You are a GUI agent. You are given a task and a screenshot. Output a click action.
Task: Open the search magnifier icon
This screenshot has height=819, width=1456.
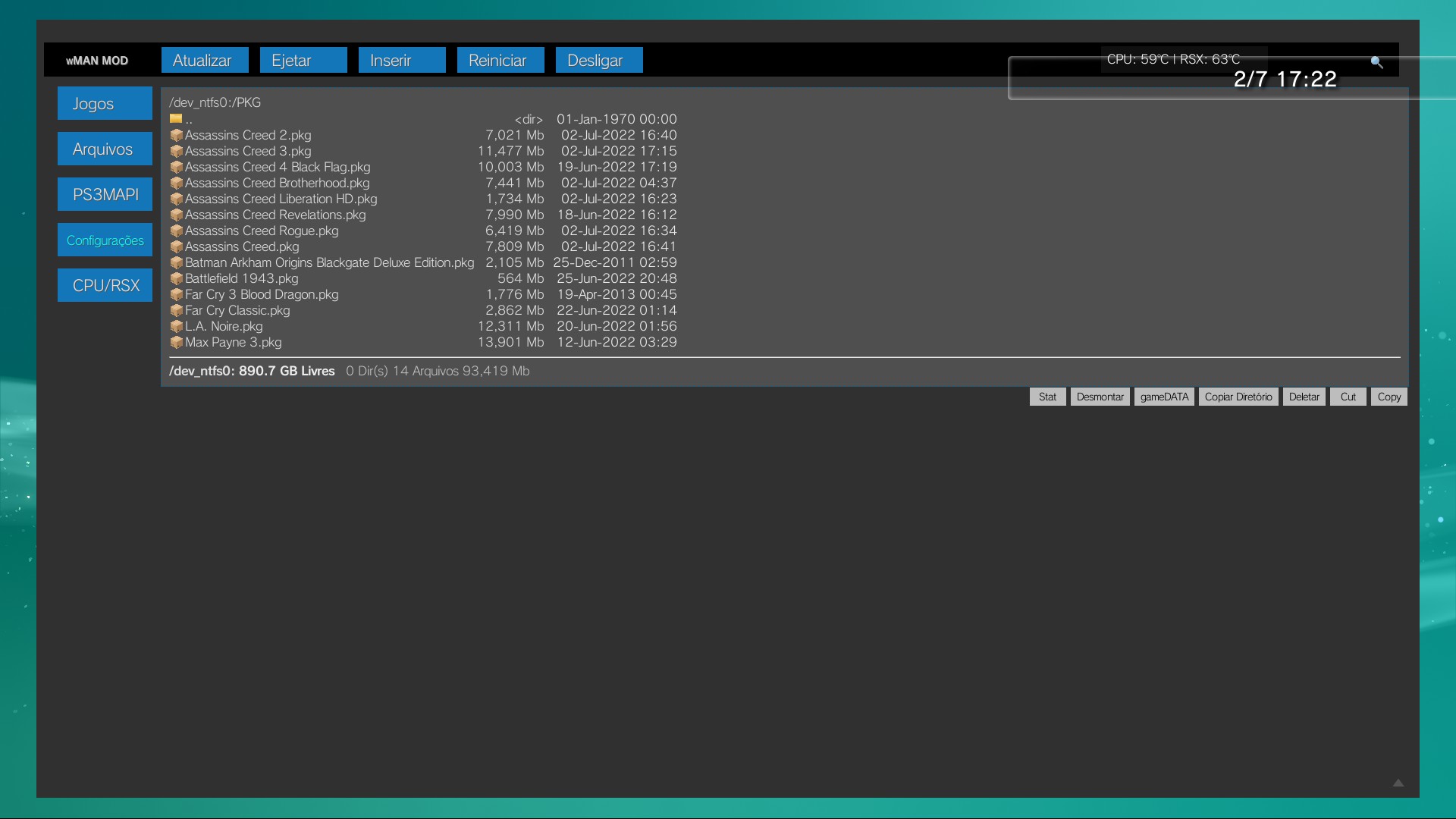click(x=1378, y=63)
